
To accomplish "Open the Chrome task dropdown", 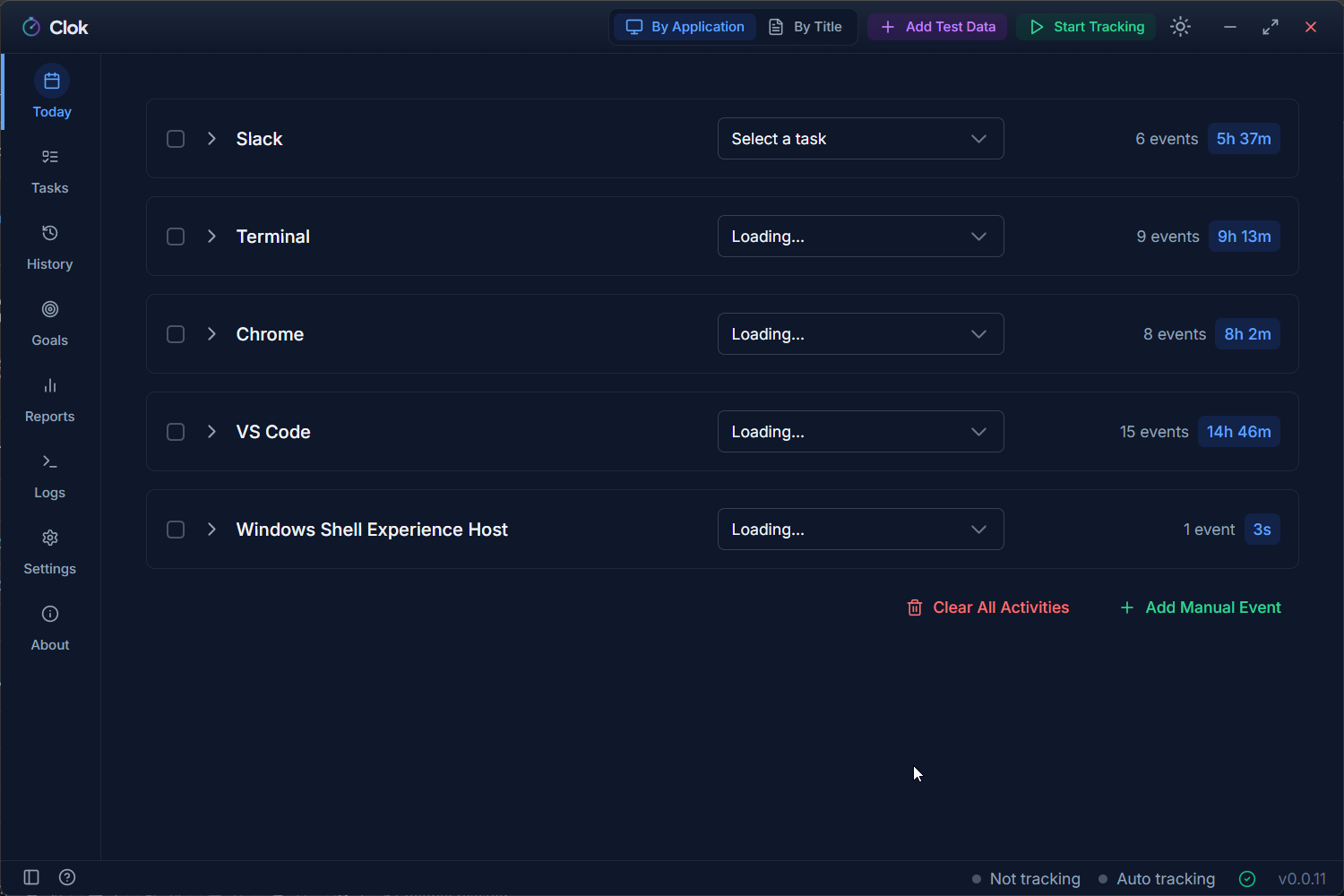I will tap(860, 334).
